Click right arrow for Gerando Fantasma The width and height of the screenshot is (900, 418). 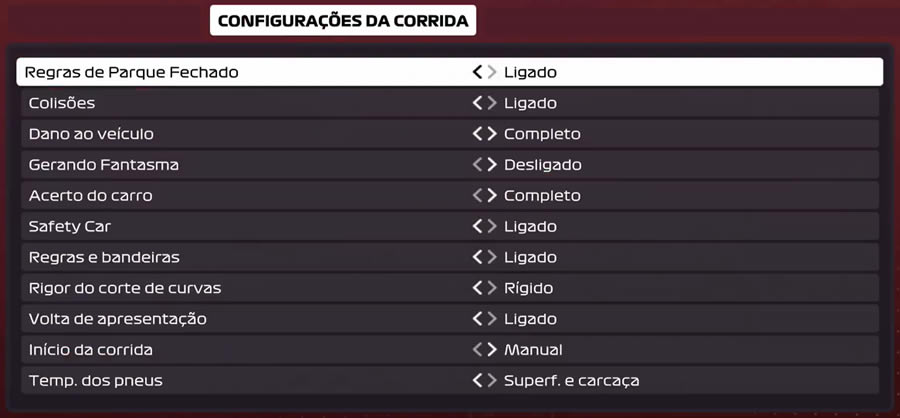492,165
